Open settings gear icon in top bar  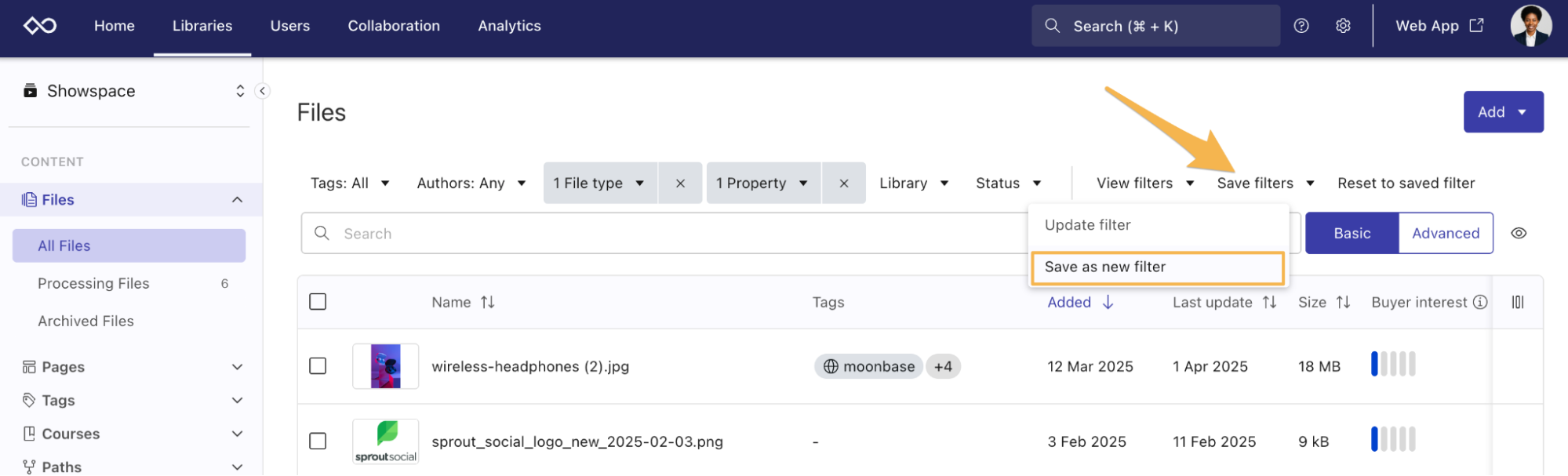[1343, 26]
